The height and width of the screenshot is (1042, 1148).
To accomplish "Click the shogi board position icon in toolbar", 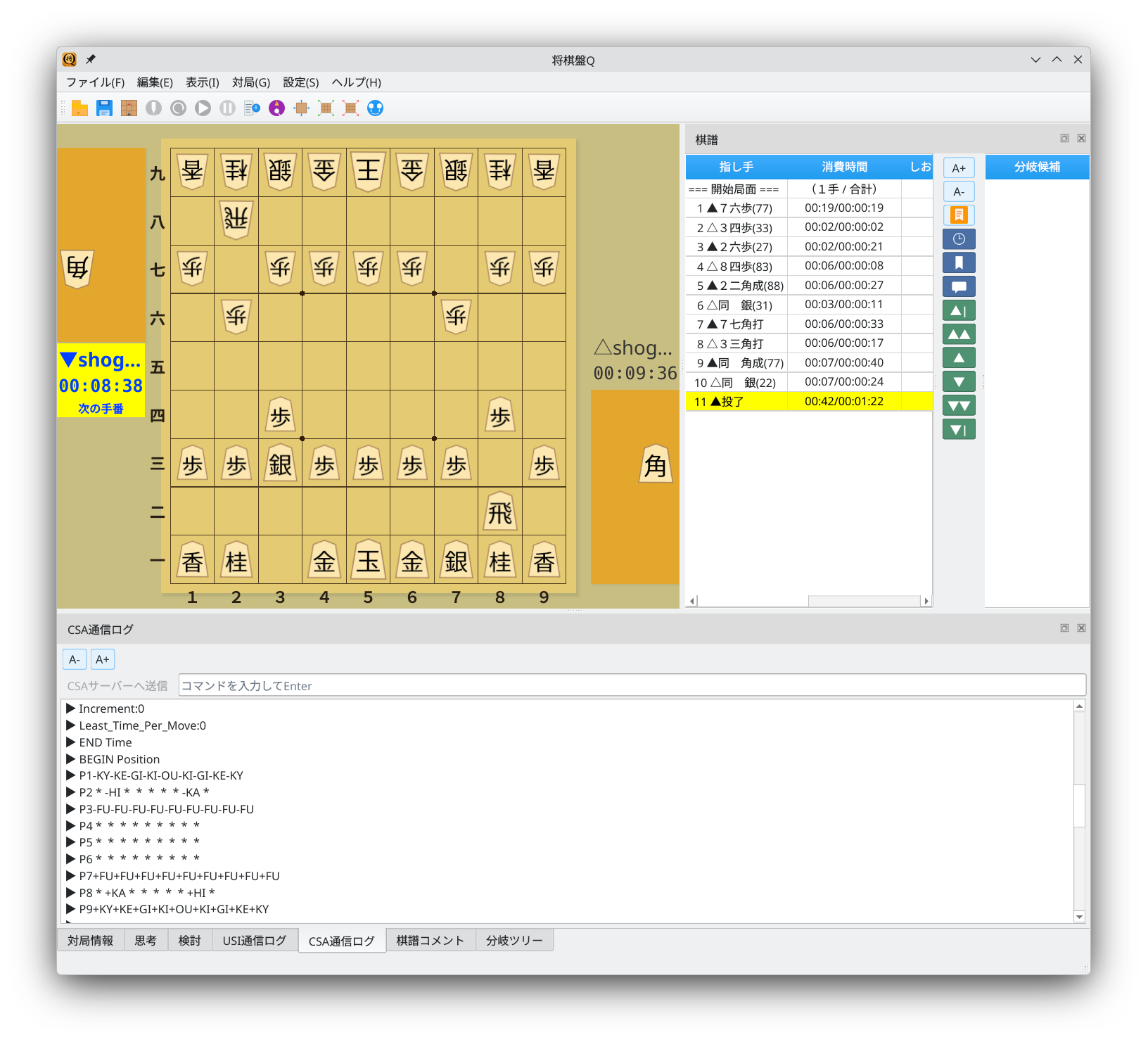I will tap(129, 108).
